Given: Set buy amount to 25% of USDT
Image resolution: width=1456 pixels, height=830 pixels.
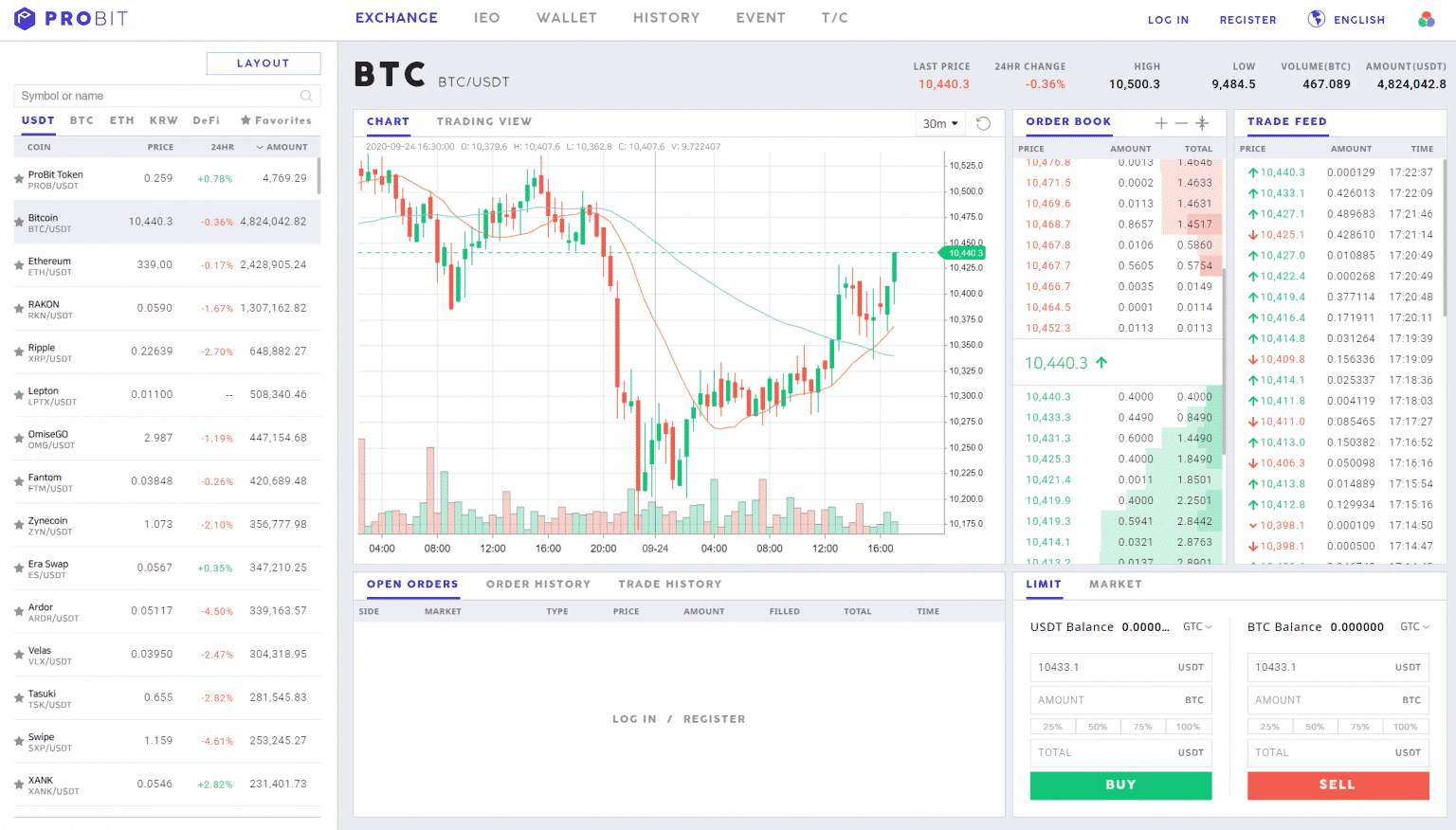Looking at the screenshot, I should [x=1053, y=727].
